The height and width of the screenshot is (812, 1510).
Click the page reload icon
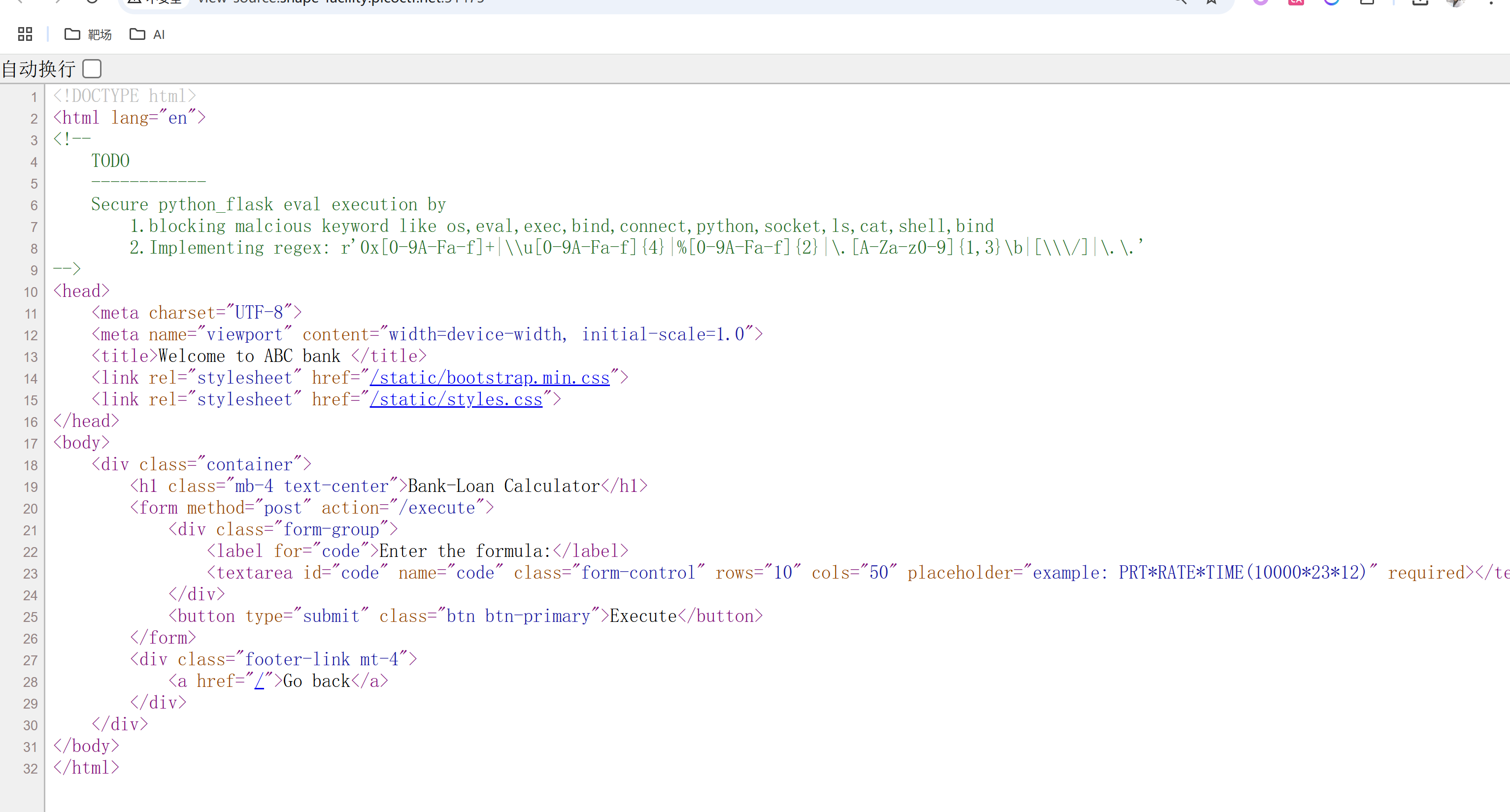(x=92, y=2)
